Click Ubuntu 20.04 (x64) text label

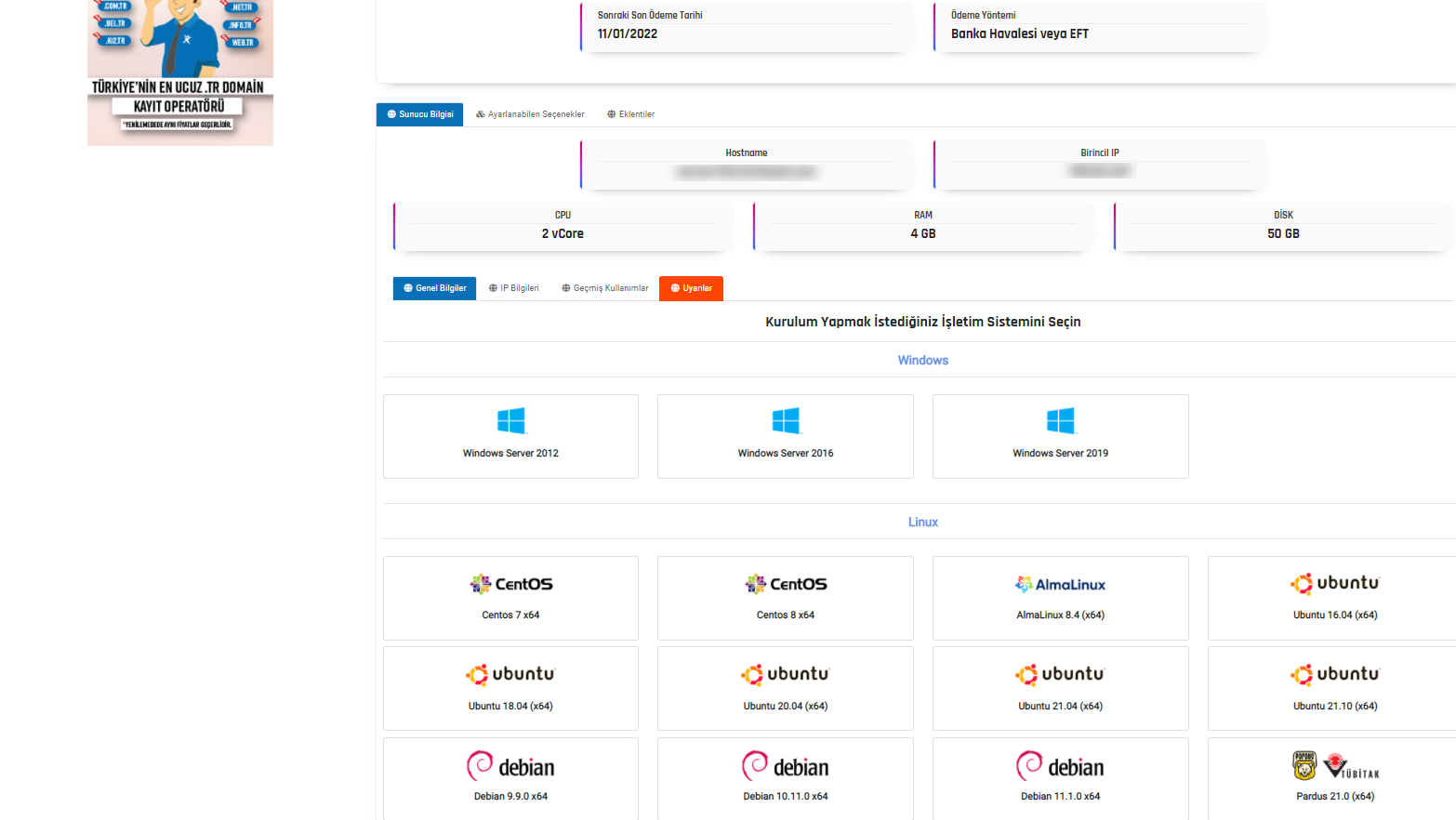tap(786, 707)
